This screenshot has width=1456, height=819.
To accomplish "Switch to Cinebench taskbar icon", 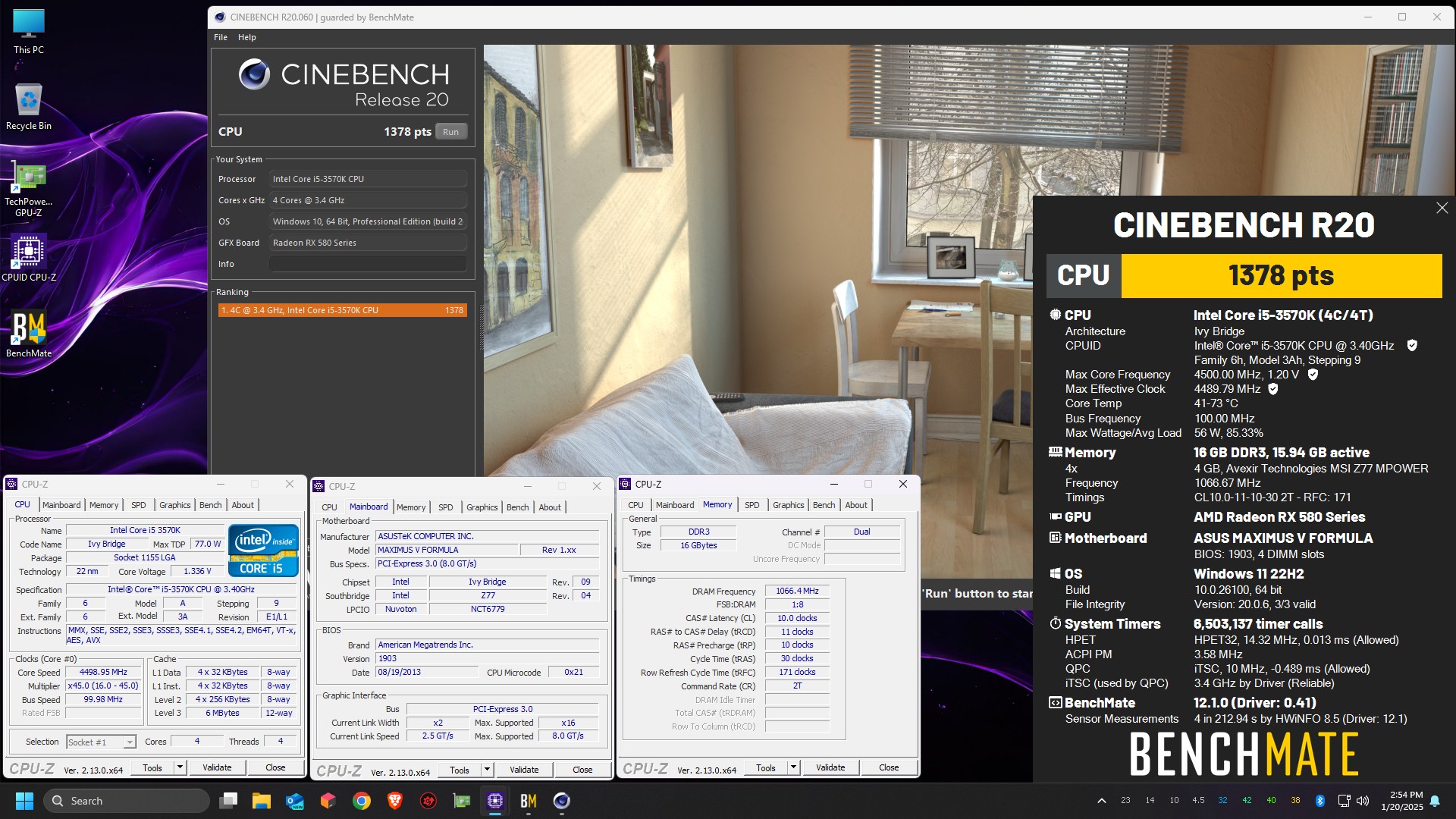I will click(562, 801).
